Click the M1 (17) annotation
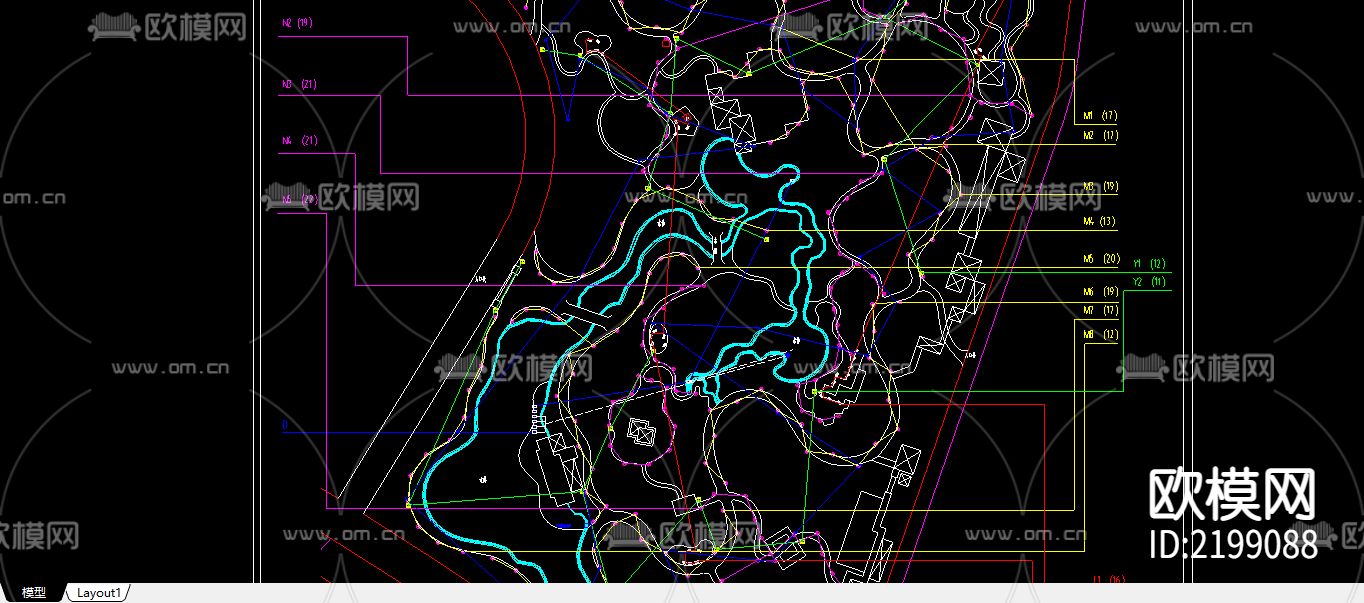Screen dimensions: 1364x603 (x=1100, y=116)
